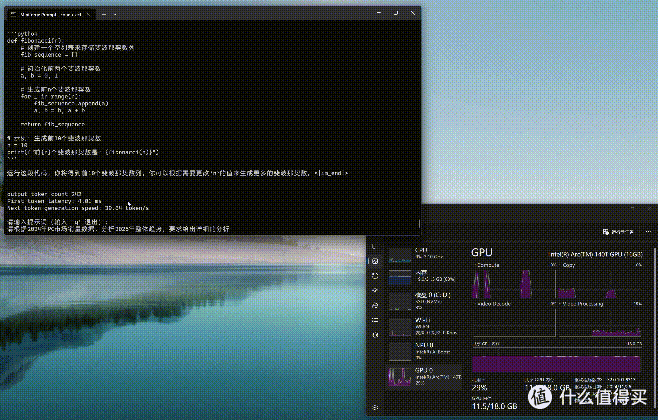Screen dimensions: 658x420
Task: Select Wi-Fi in the performance list
Action: pyautogui.click(x=424, y=326)
